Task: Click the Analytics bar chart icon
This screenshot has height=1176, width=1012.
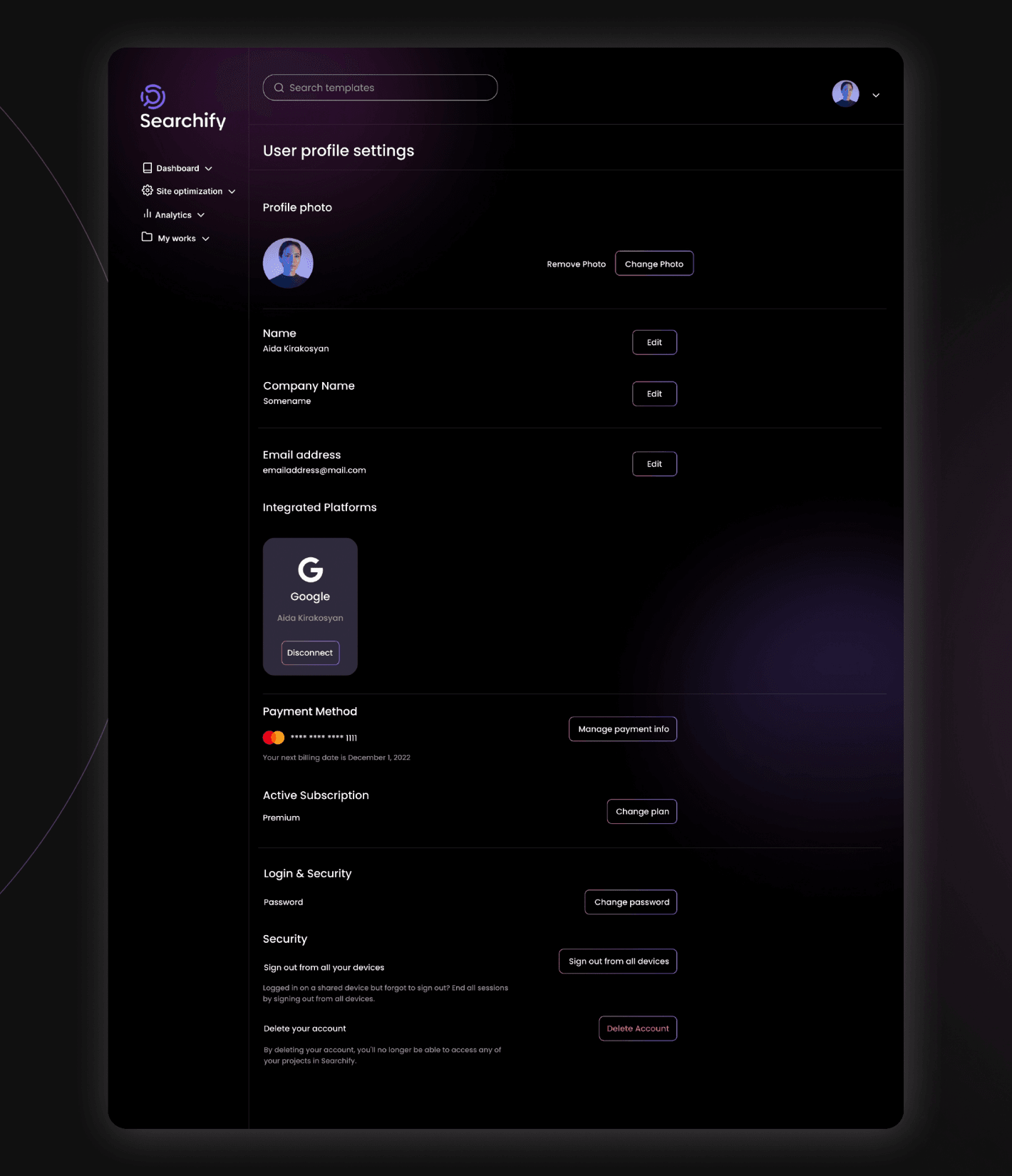Action: tap(147, 214)
